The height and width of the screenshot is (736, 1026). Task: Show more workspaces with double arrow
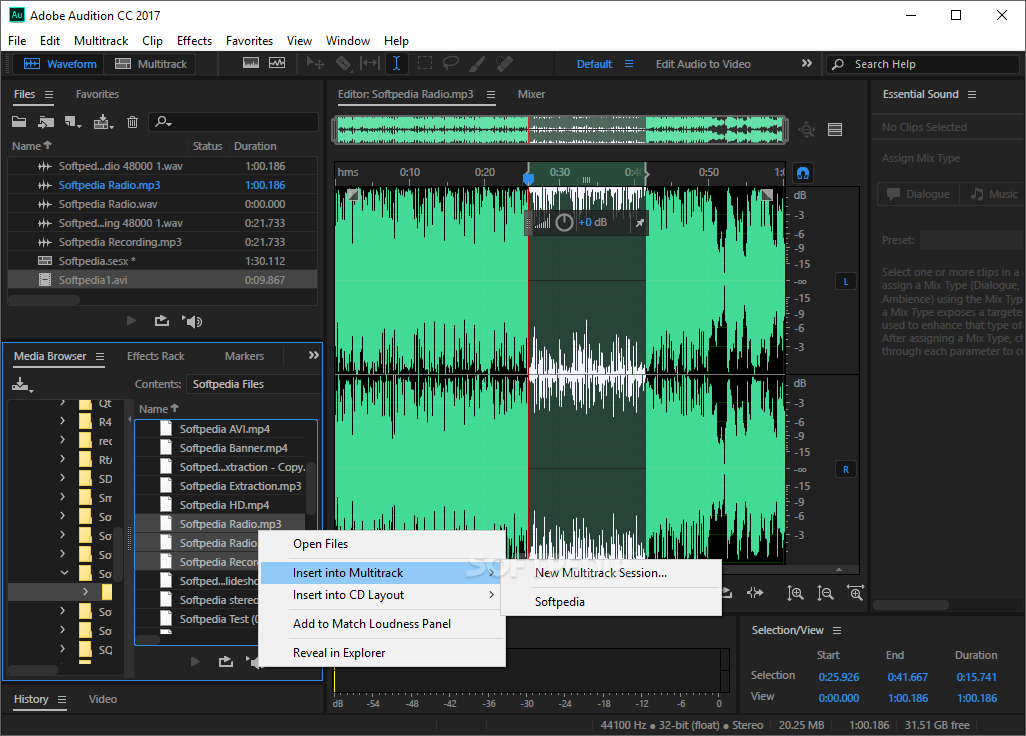point(807,63)
